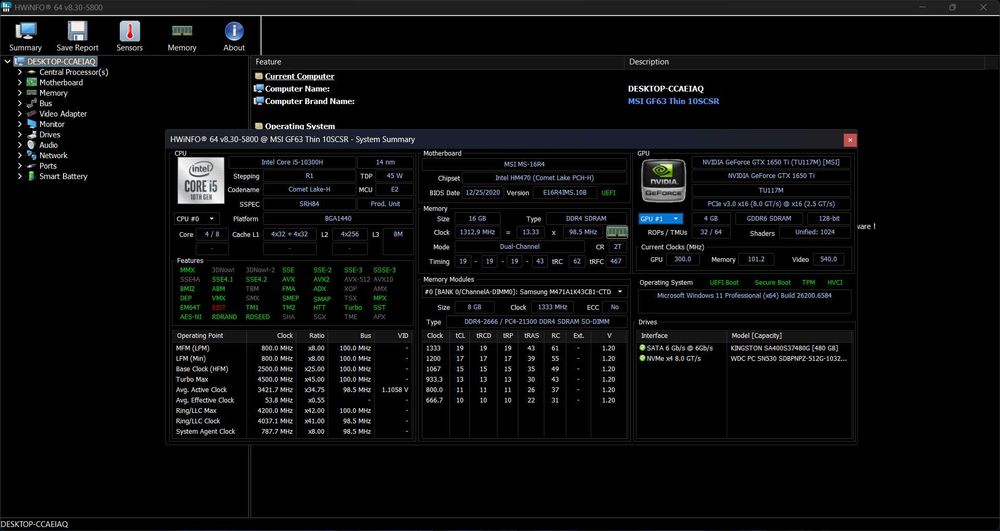Screen dimensions: 1000x531
Task: Open the GPU #1 selector dropdown
Action: [661, 218]
